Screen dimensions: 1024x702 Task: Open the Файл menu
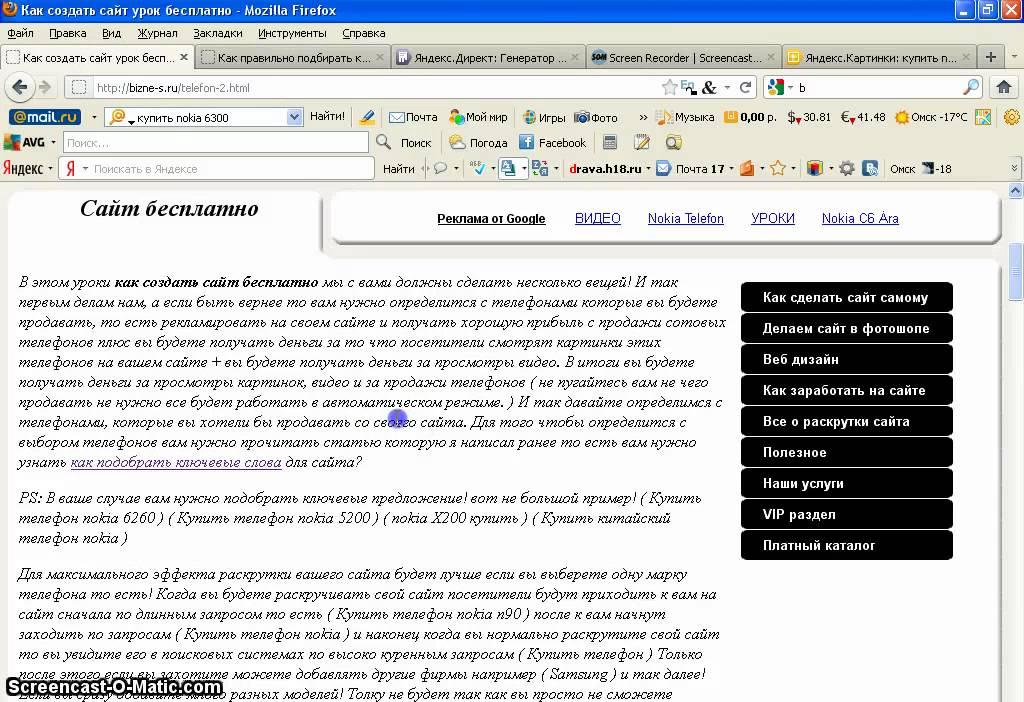(x=20, y=33)
